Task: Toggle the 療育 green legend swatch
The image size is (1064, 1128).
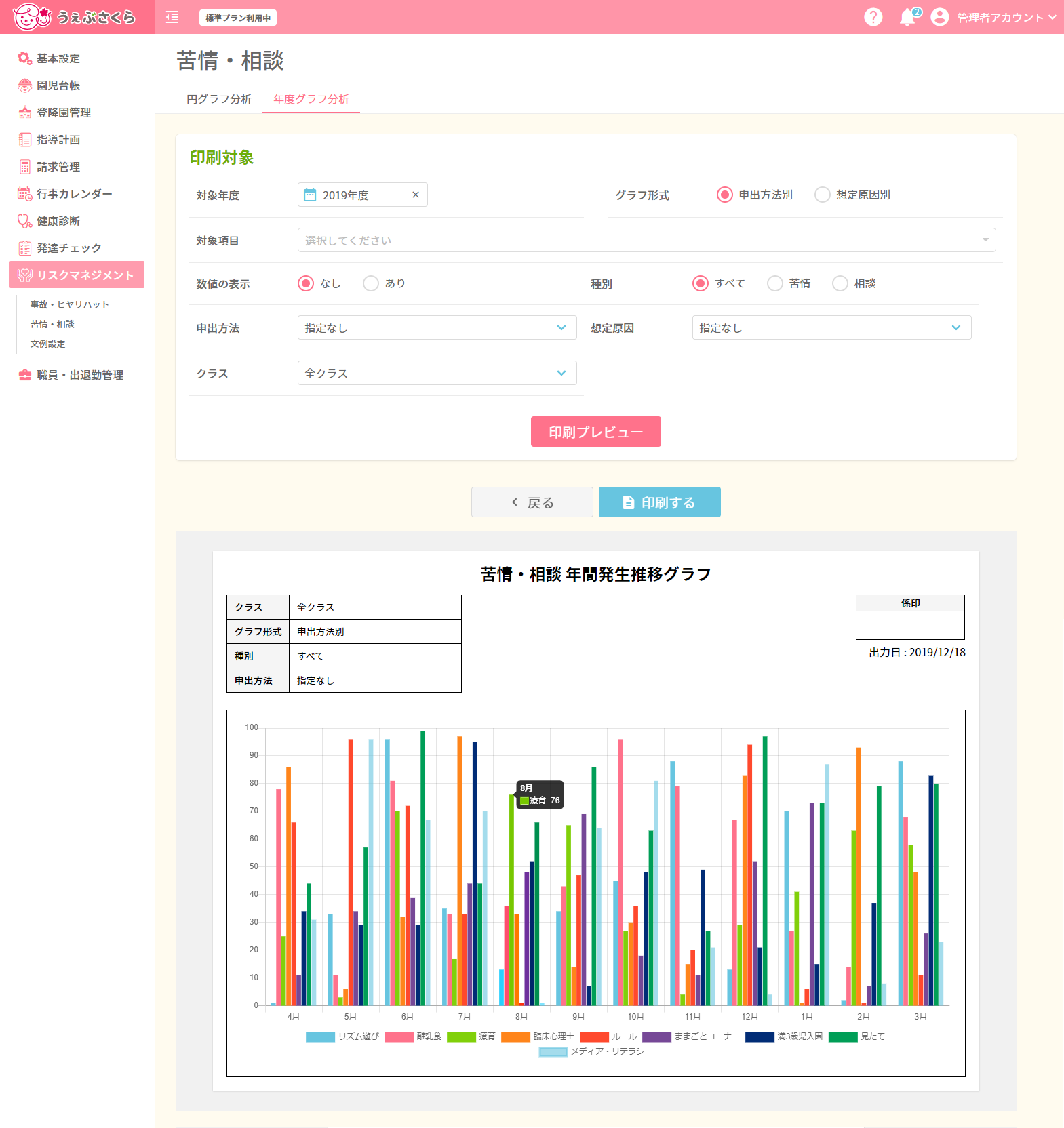Action: tap(461, 1036)
